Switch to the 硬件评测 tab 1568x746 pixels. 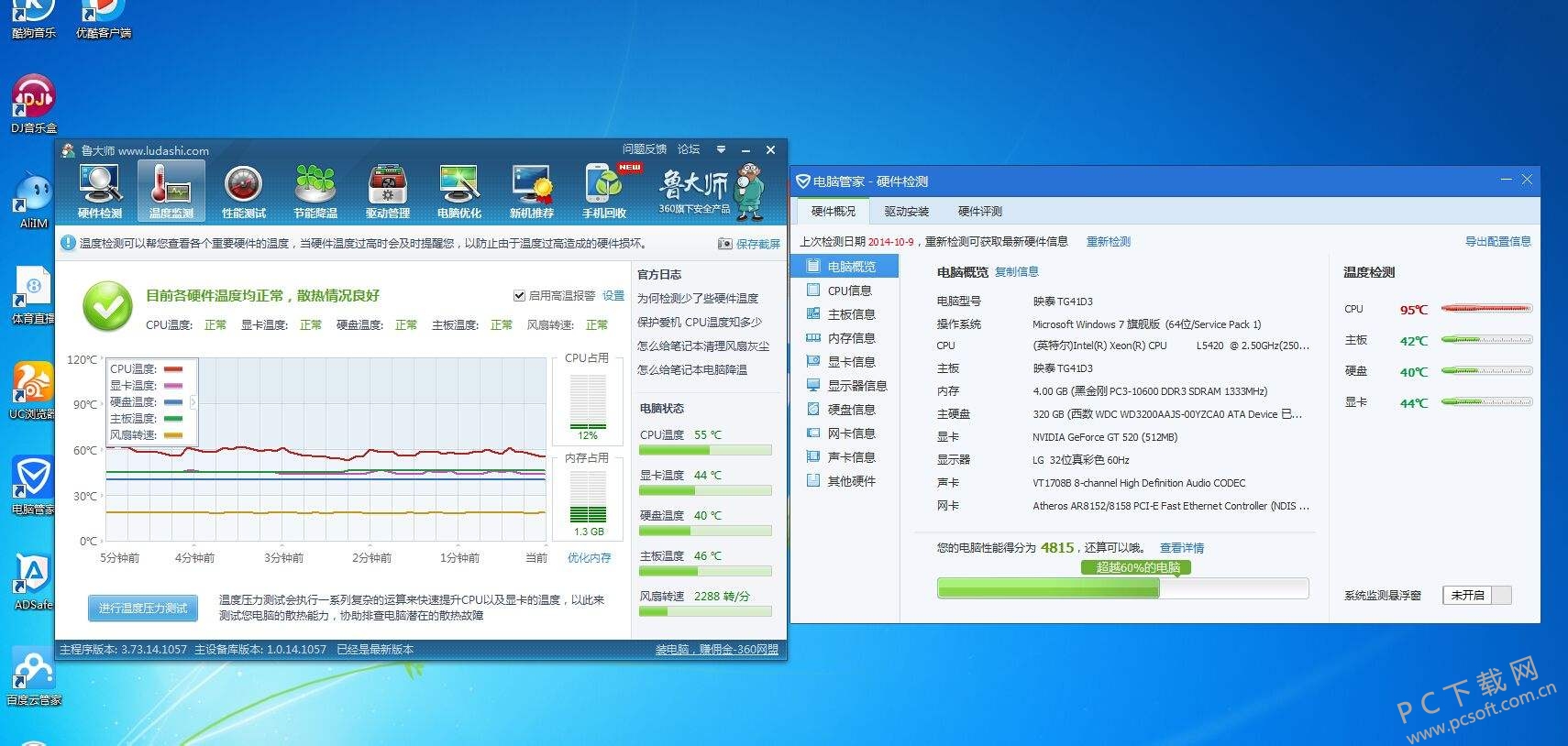pos(979,211)
